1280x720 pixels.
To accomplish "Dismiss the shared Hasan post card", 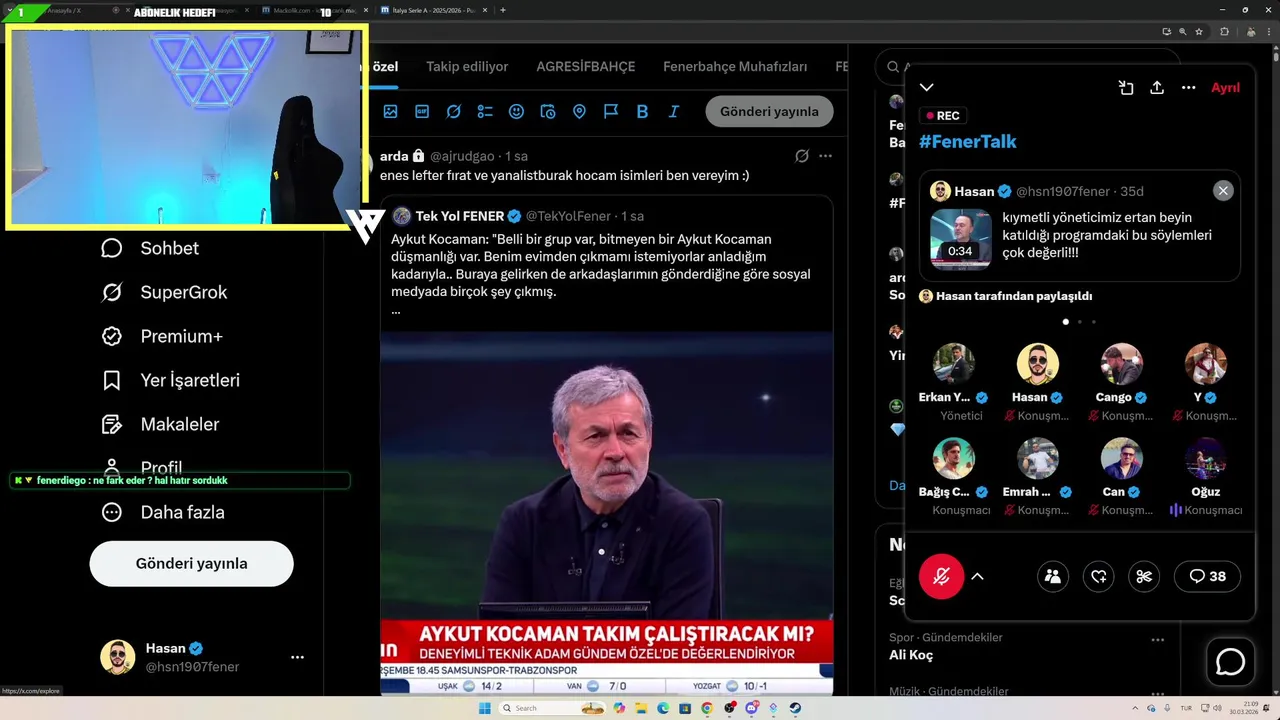I will pyautogui.click(x=1223, y=190).
